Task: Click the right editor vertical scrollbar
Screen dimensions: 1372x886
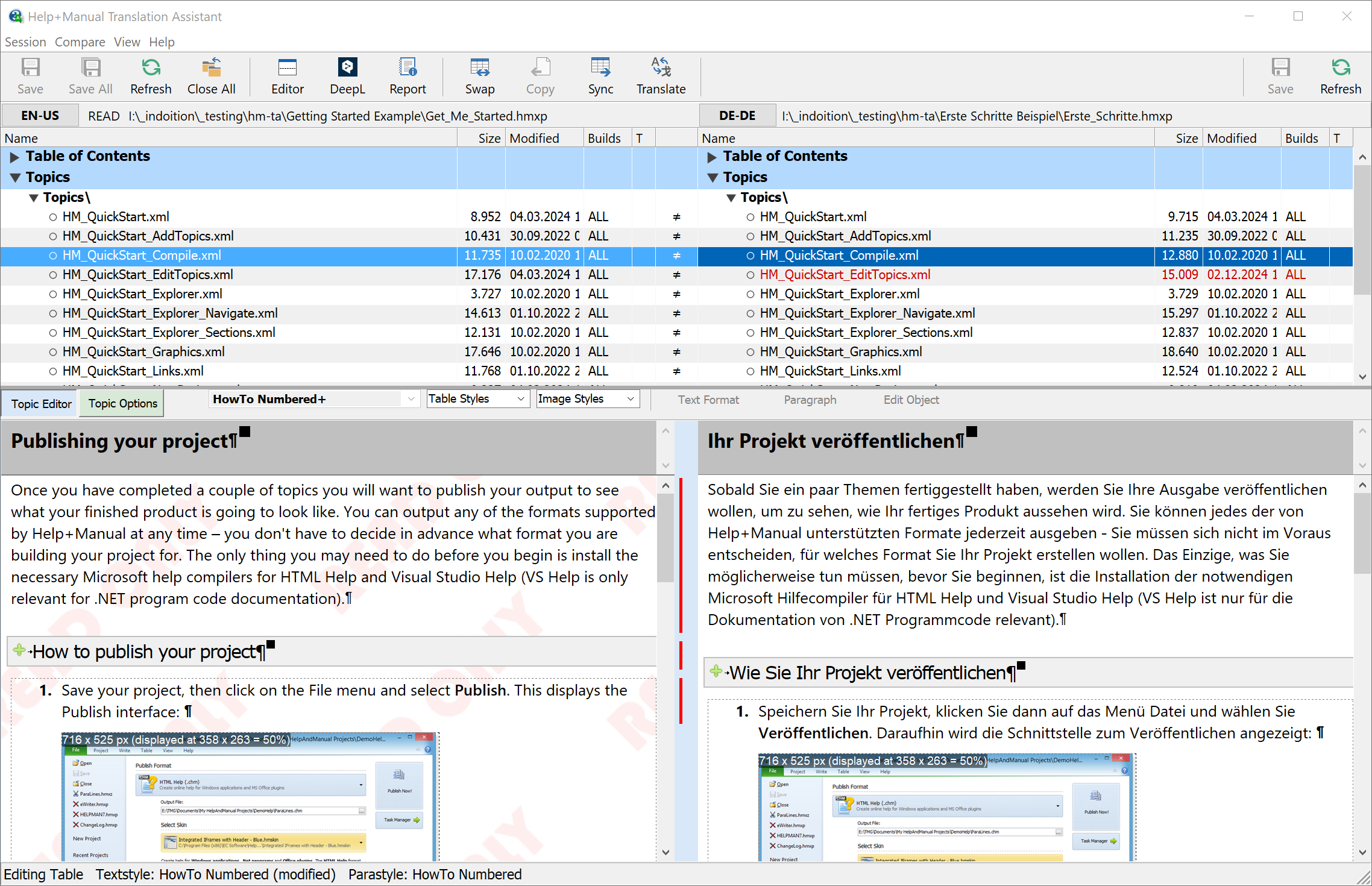Action: click(1362, 533)
